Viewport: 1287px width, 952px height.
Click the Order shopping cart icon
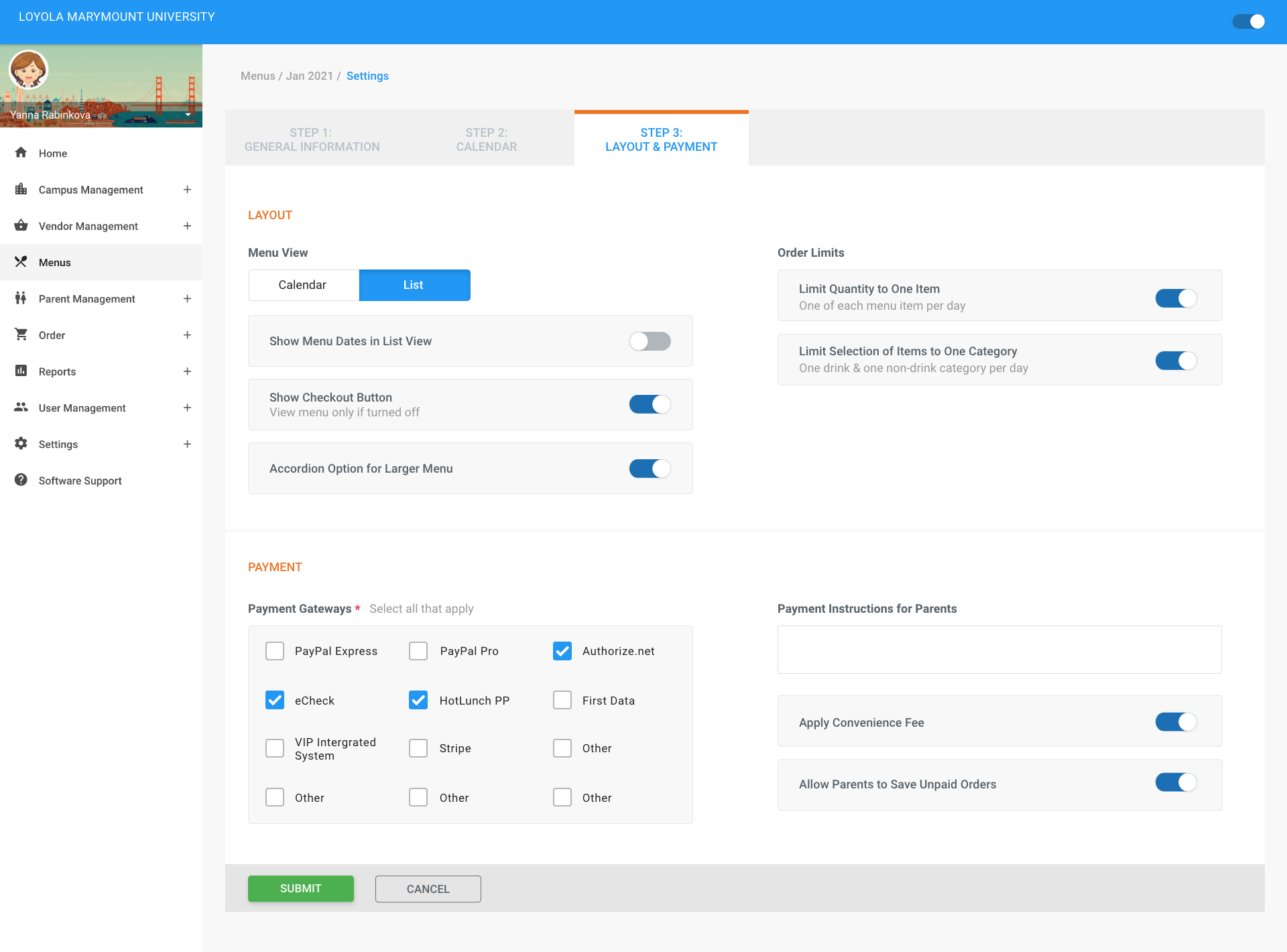[x=21, y=335]
